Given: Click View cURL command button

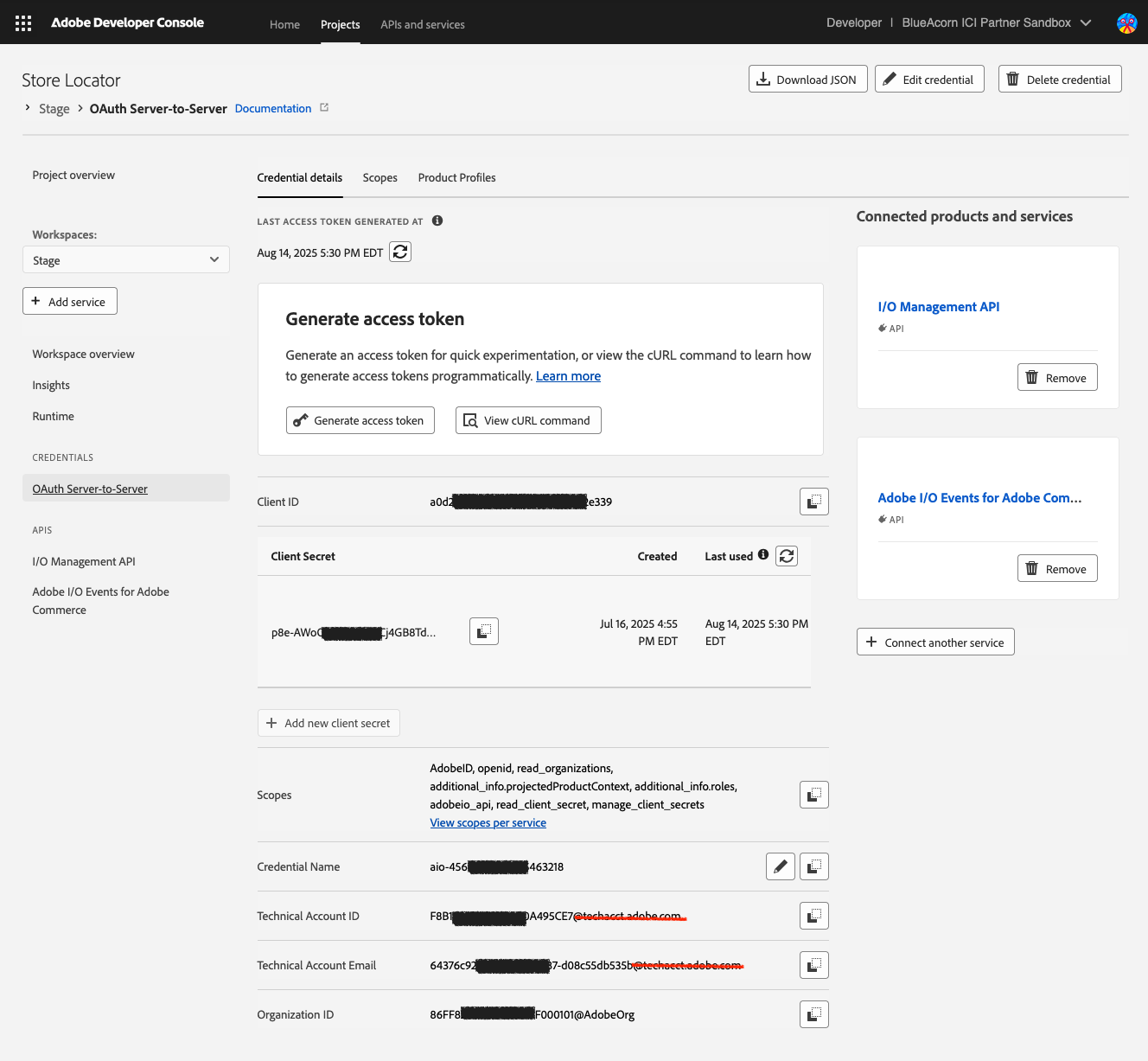Looking at the screenshot, I should click(x=528, y=420).
